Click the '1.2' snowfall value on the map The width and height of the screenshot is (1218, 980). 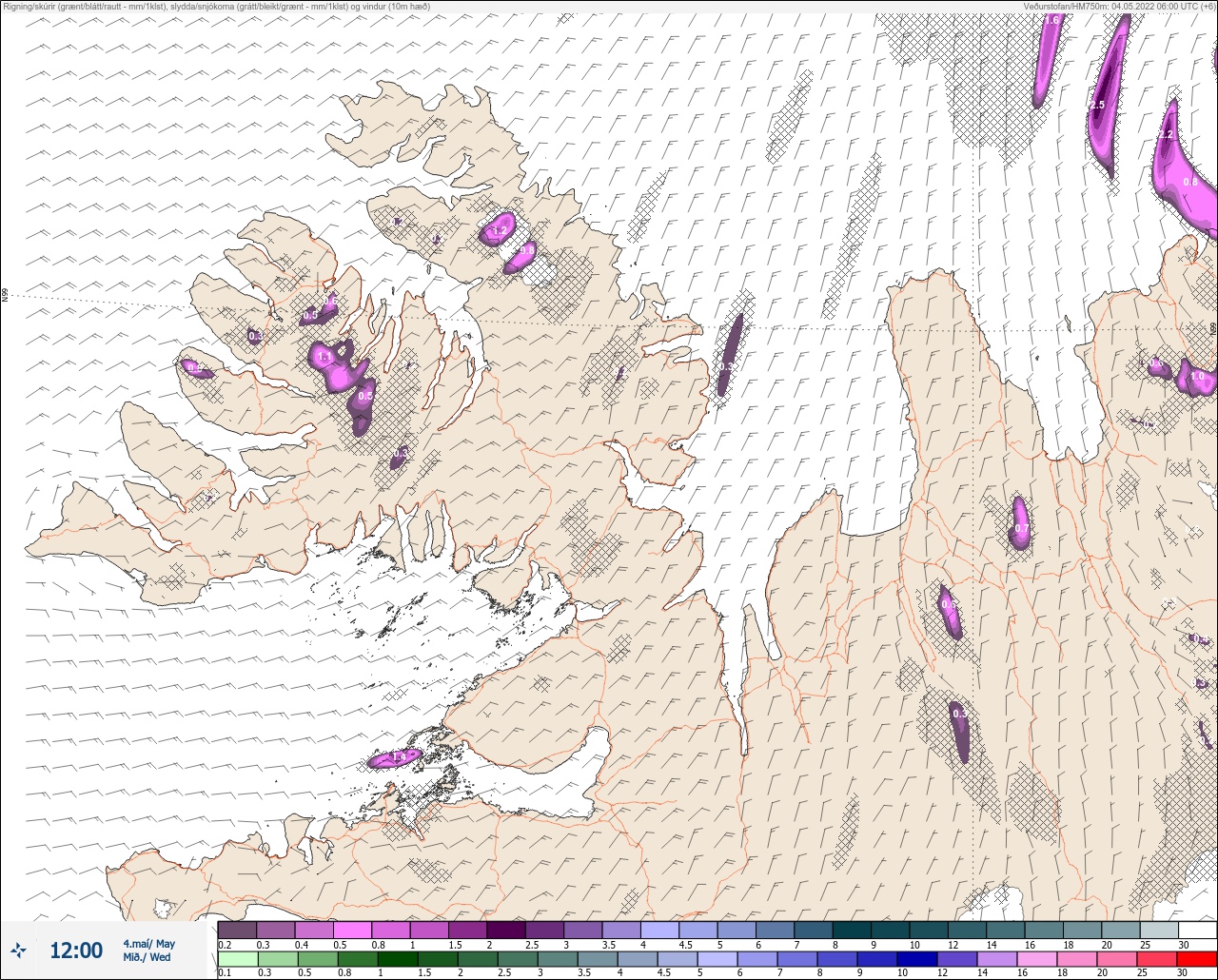[x=500, y=231]
